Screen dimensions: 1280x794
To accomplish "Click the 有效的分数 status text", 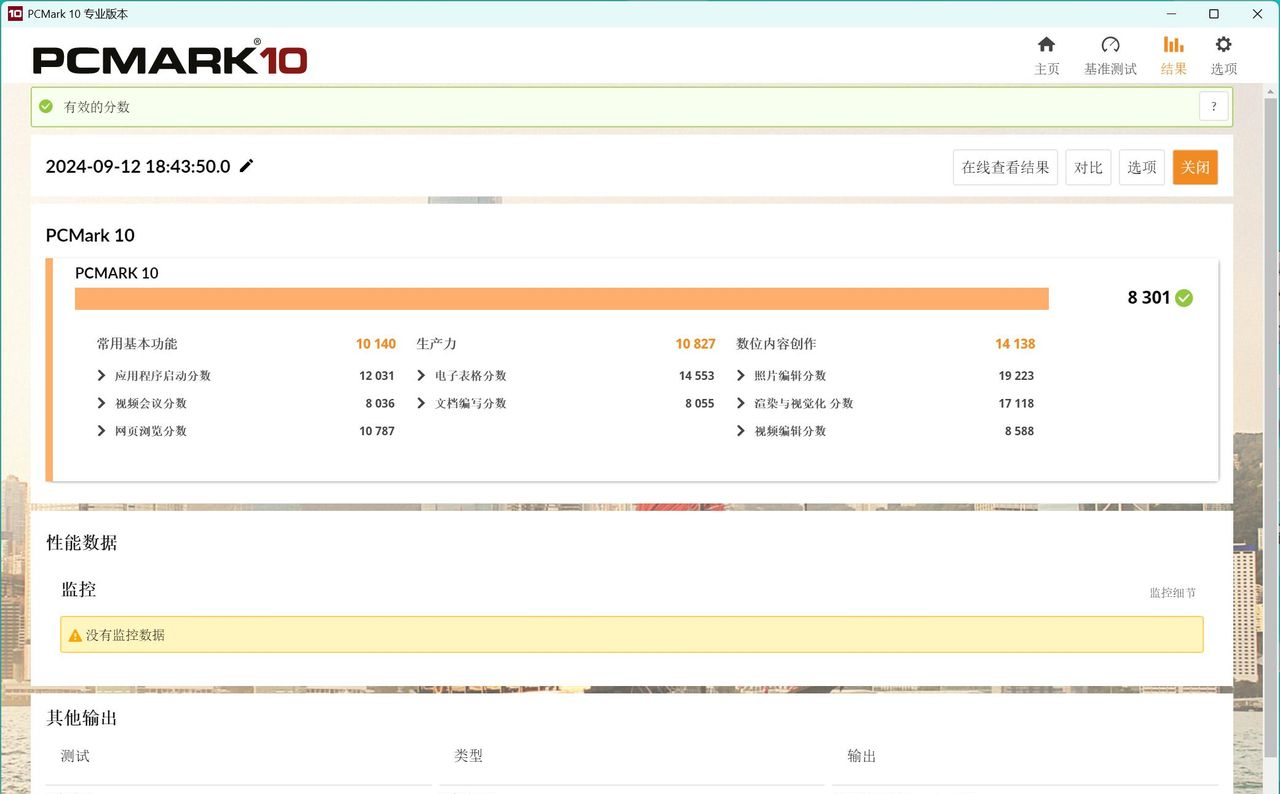I will coord(97,107).
